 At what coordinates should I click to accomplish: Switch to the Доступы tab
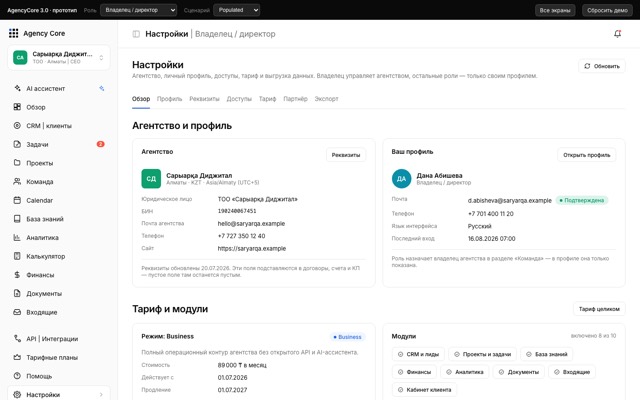pyautogui.click(x=239, y=99)
